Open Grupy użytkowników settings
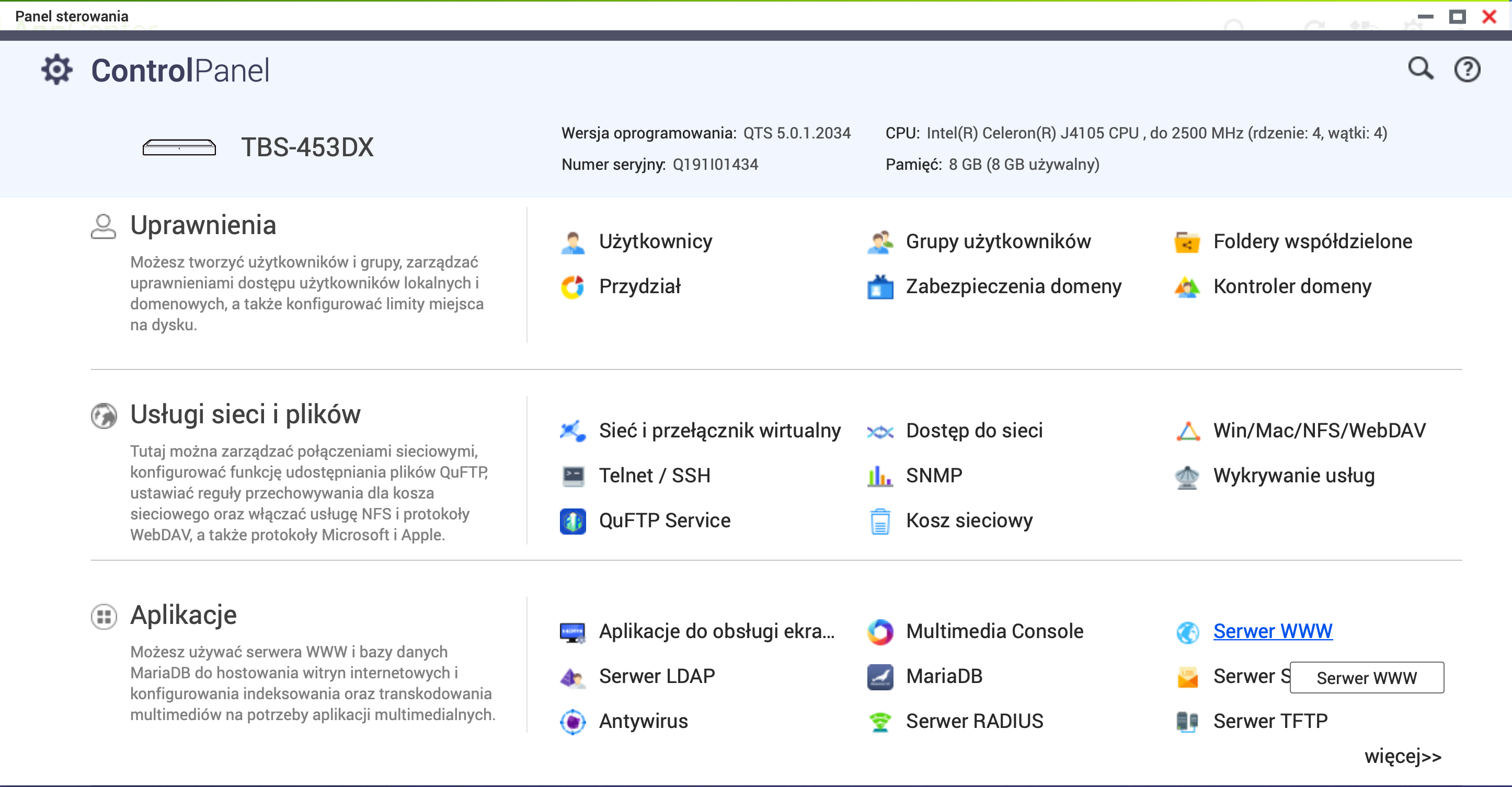 tap(998, 242)
